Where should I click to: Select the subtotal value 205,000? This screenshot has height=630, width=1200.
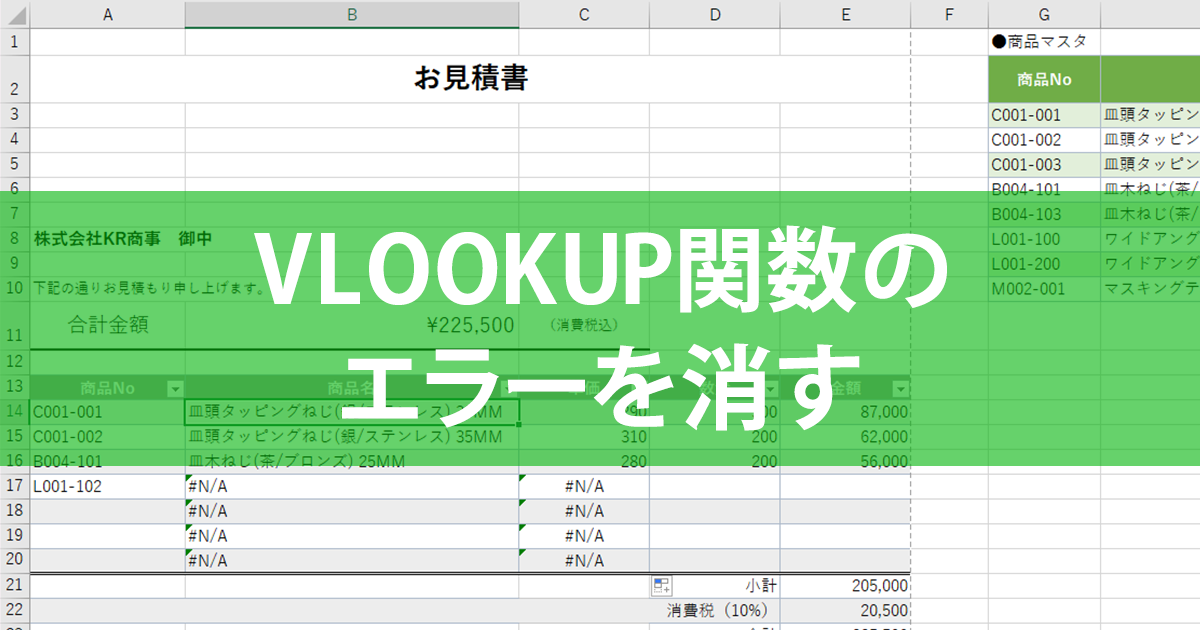coord(845,586)
